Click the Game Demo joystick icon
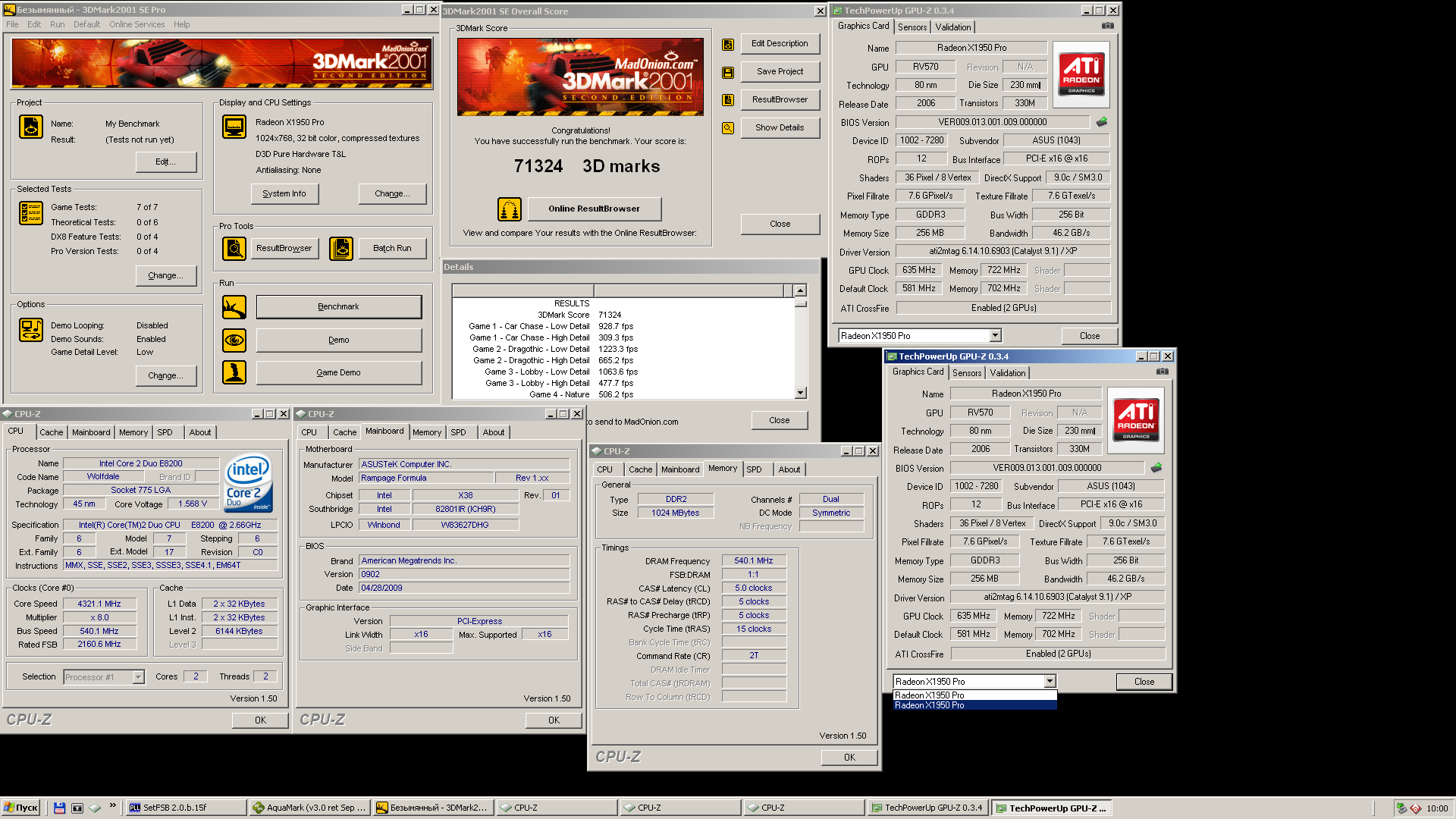 [234, 372]
